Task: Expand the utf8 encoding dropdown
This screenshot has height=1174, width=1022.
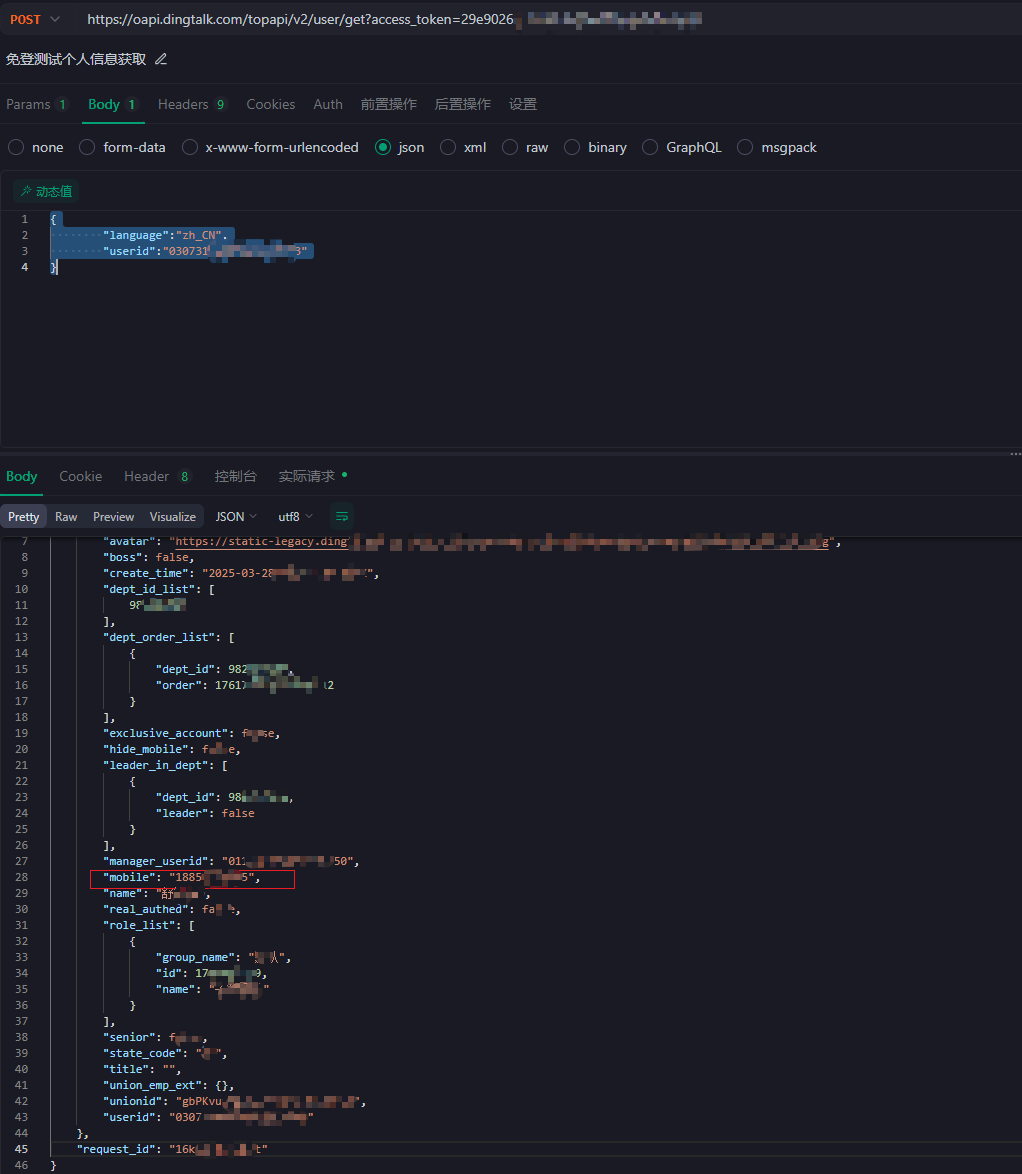Action: (296, 517)
